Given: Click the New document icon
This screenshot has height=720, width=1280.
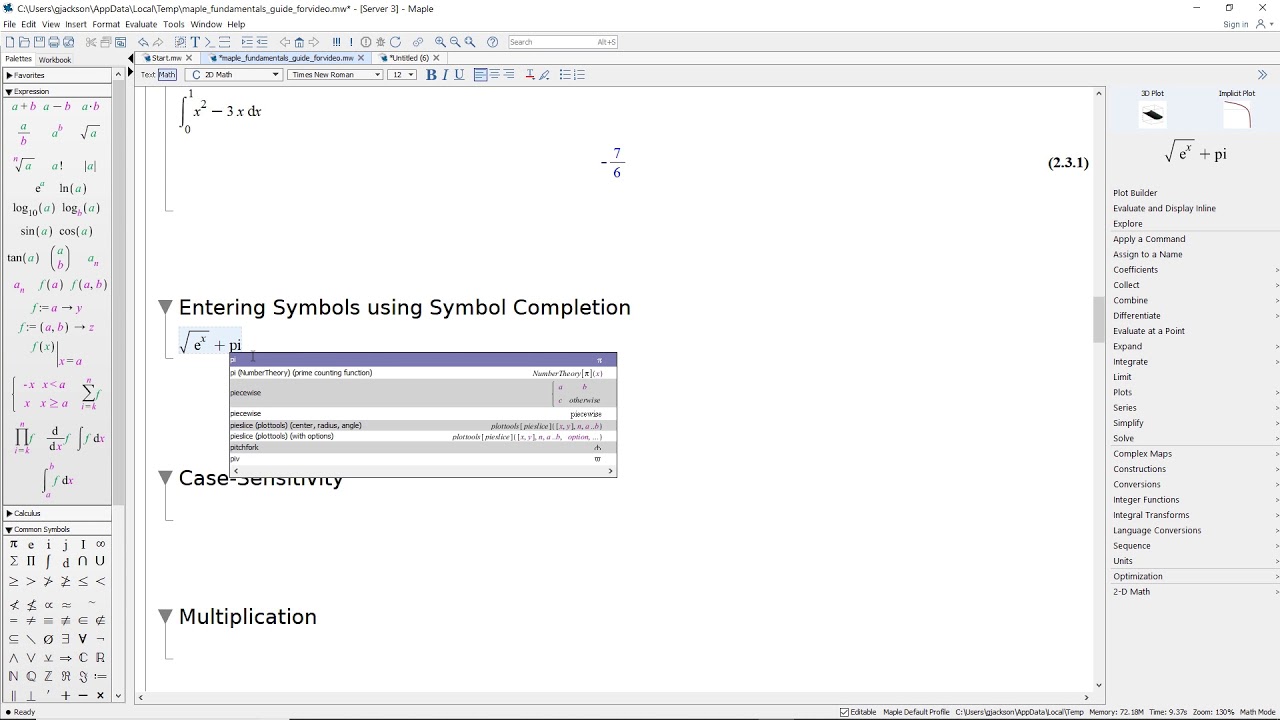Looking at the screenshot, I should [x=10, y=42].
